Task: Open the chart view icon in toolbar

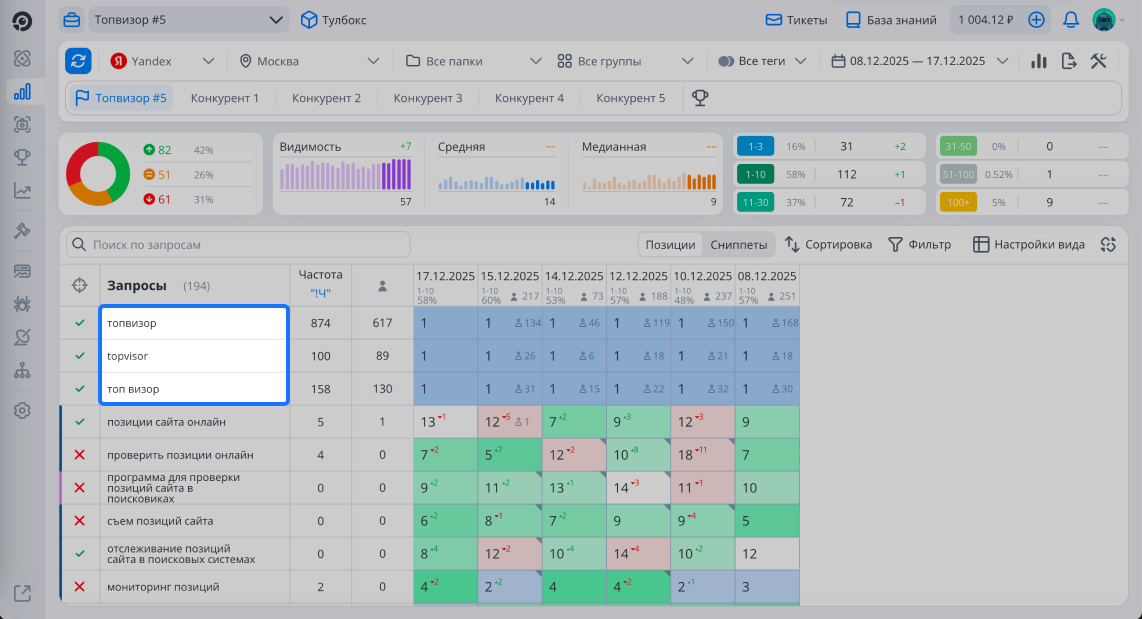Action: (1039, 61)
